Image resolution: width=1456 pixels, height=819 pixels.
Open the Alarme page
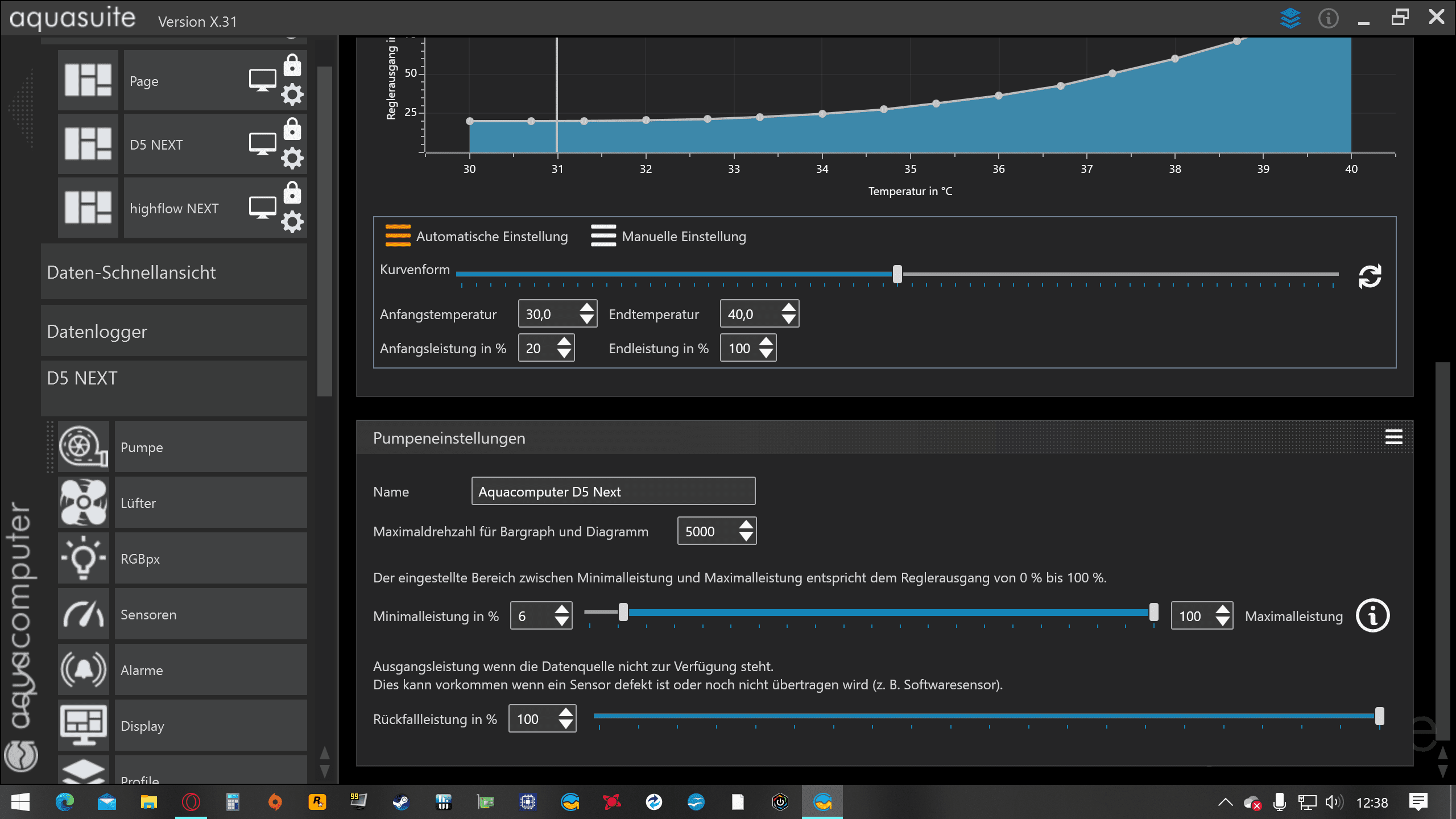211,670
